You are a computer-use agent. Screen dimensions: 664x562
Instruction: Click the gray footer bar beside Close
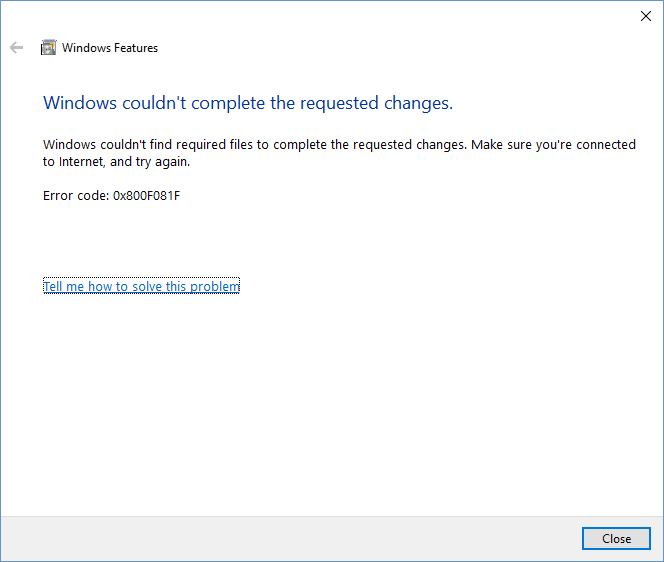pos(290,538)
